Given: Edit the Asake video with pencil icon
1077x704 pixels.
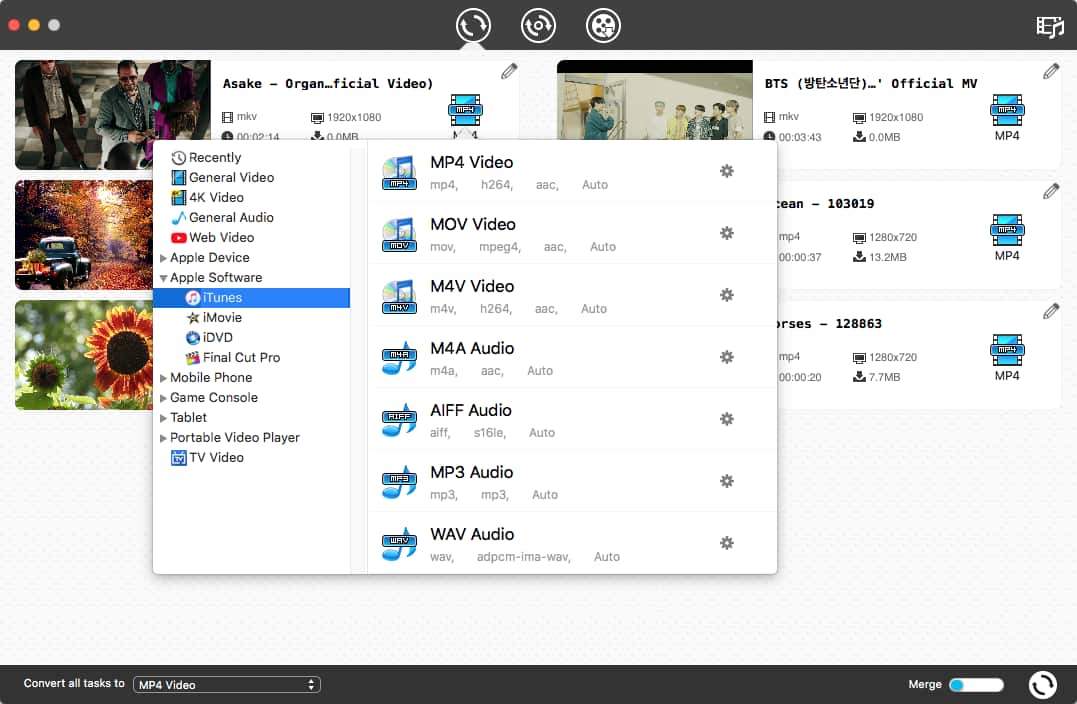Looking at the screenshot, I should (509, 71).
